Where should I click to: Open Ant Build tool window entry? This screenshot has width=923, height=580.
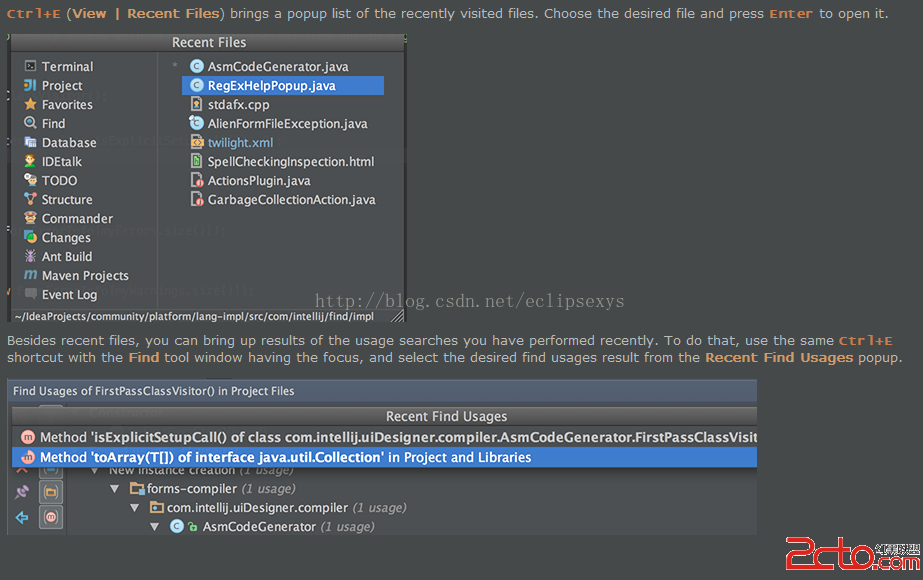(58, 257)
